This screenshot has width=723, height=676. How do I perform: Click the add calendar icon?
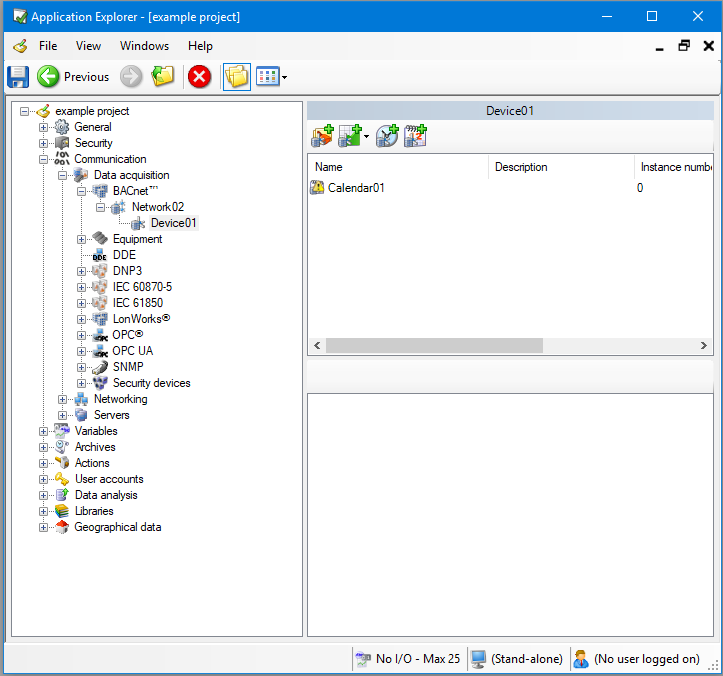click(416, 136)
